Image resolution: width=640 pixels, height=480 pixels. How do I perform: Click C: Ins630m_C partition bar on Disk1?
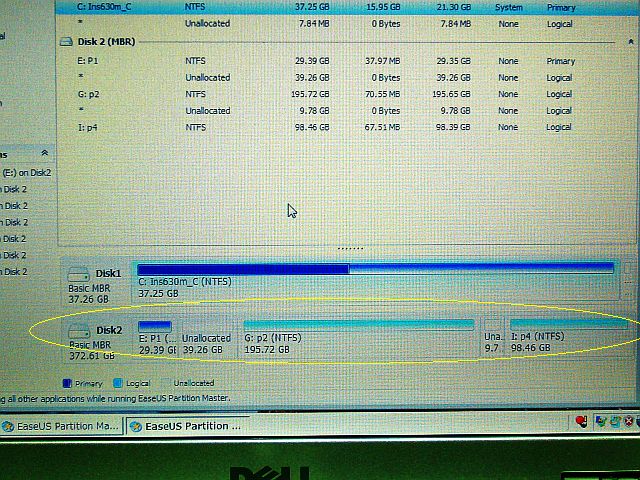point(374,280)
